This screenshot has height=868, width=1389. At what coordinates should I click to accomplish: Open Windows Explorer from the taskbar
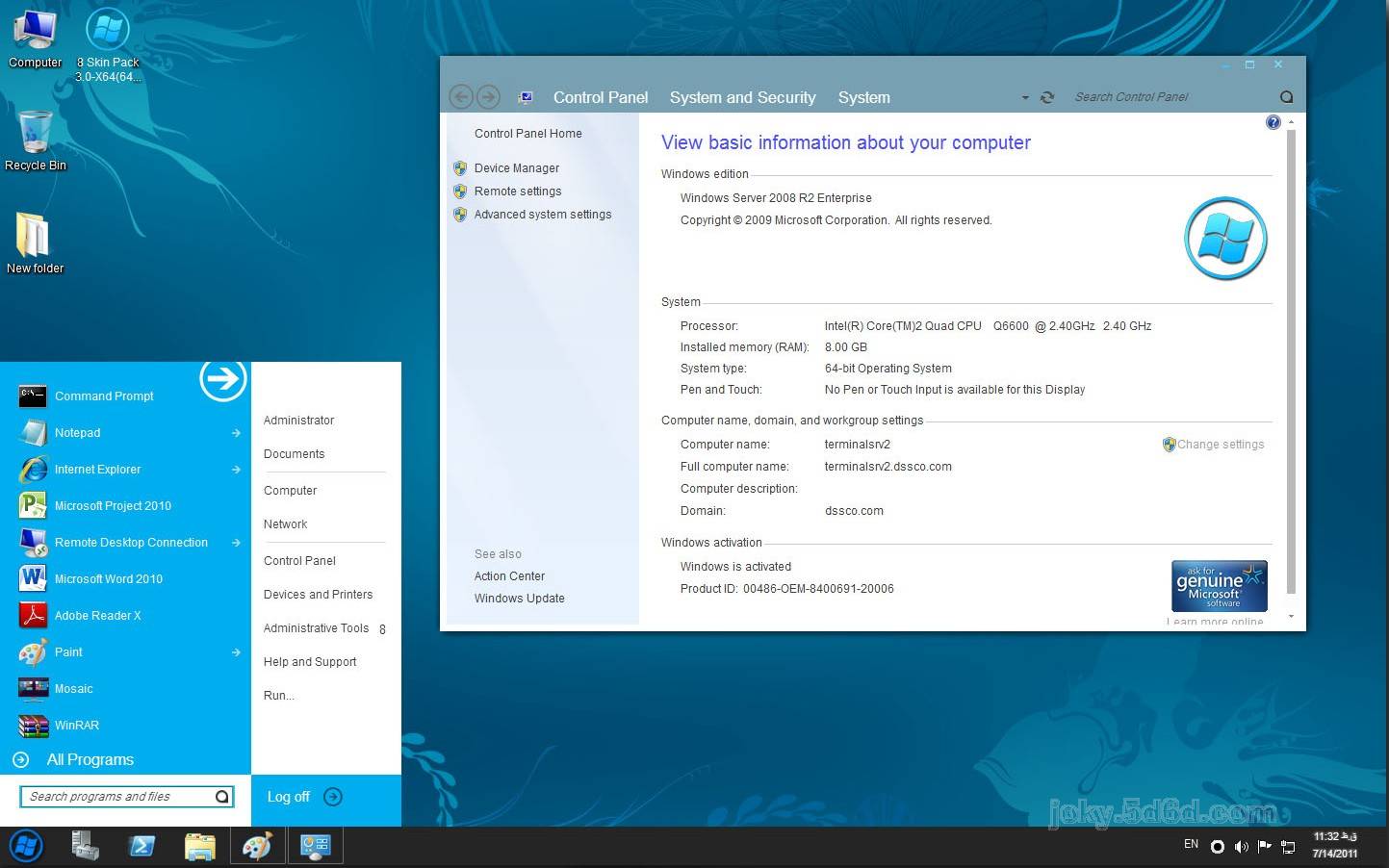coord(200,847)
